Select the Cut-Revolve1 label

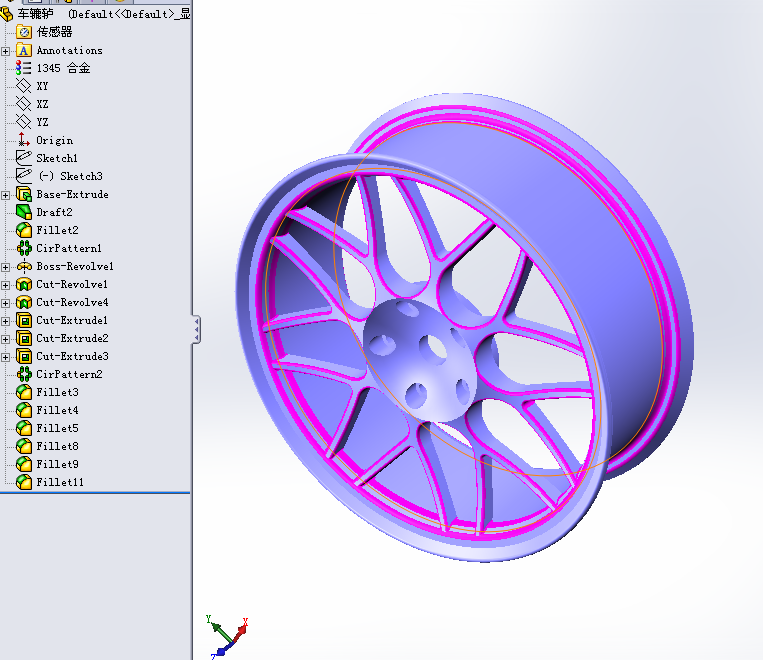(72, 284)
